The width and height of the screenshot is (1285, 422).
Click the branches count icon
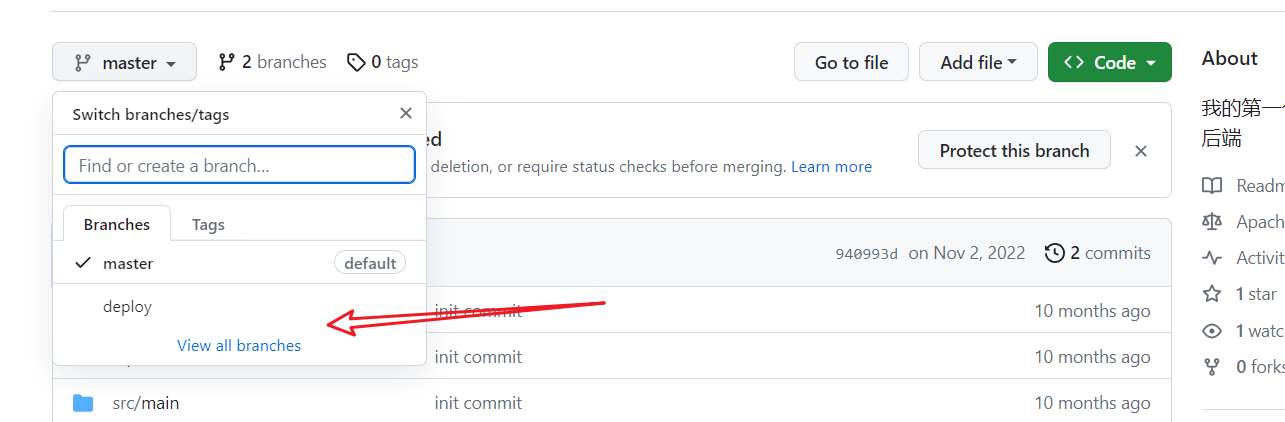[x=227, y=63]
